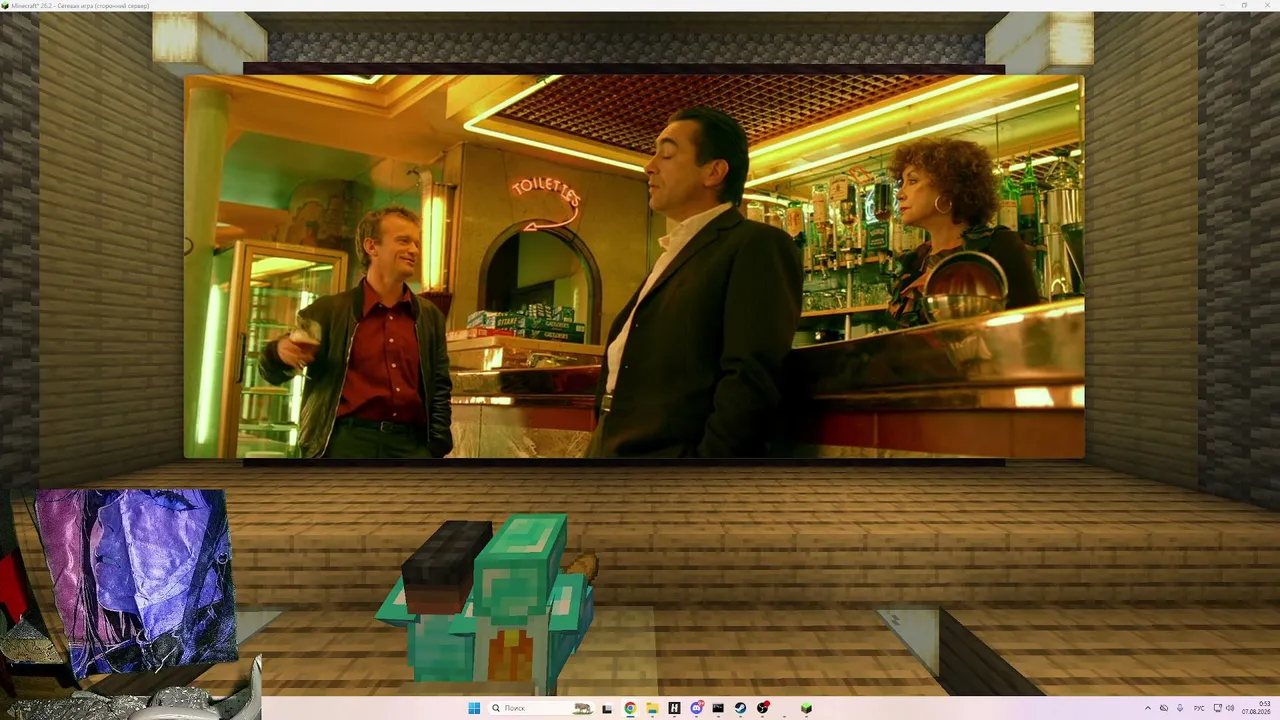Open the volume speaker tray icon
This screenshot has width=1280, height=720.
click(1230, 708)
